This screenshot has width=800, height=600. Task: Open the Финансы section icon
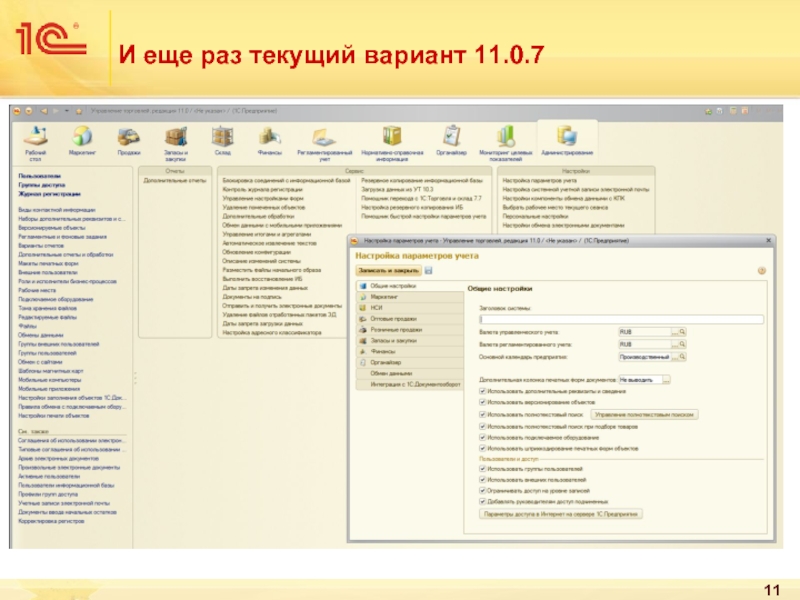tap(268, 136)
